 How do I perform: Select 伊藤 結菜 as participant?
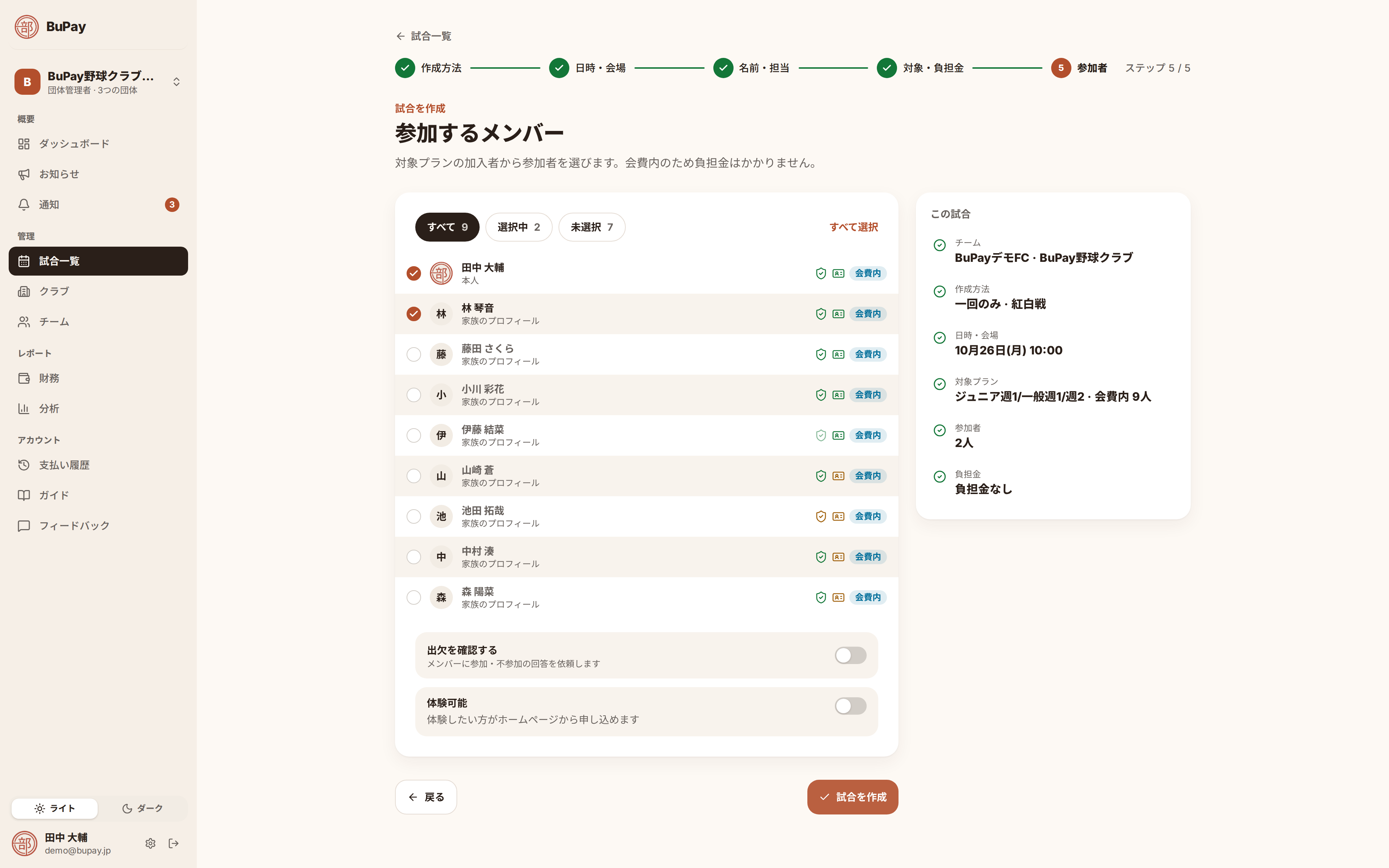pos(414,435)
